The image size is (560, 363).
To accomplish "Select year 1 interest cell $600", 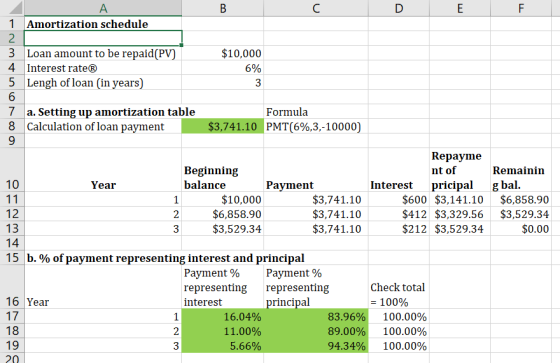I will tap(399, 199).
